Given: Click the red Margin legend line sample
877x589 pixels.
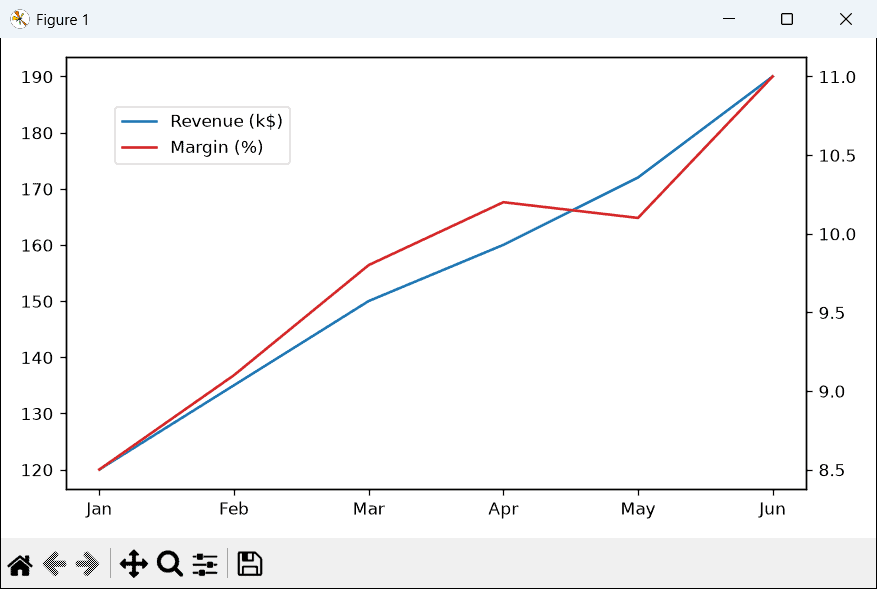Looking at the screenshot, I should 140,148.
